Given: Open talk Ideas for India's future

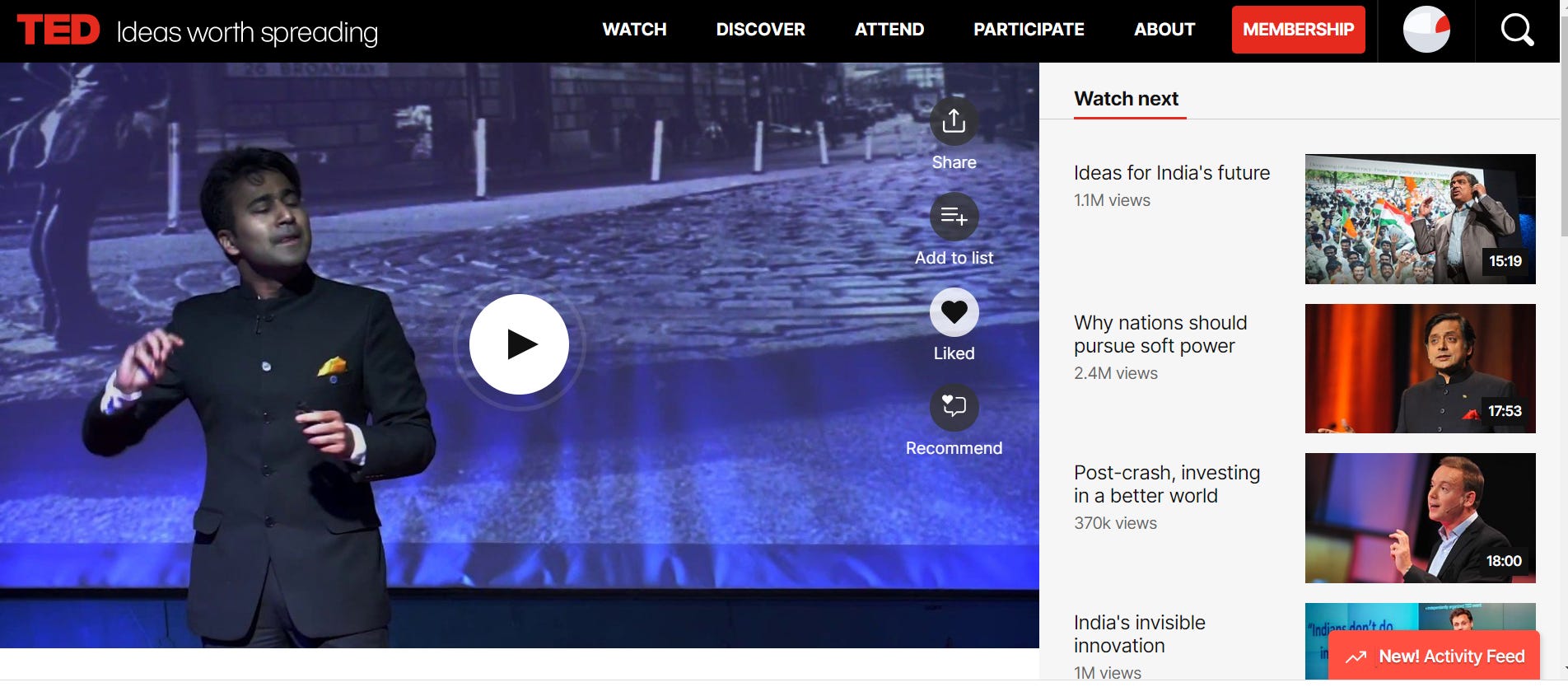Looking at the screenshot, I should (x=1171, y=173).
